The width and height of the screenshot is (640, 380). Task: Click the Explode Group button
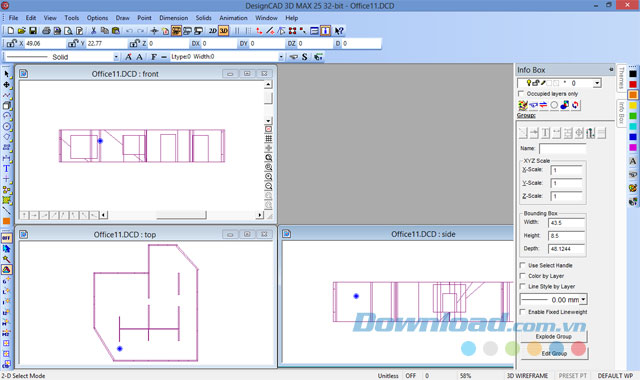coord(554,337)
